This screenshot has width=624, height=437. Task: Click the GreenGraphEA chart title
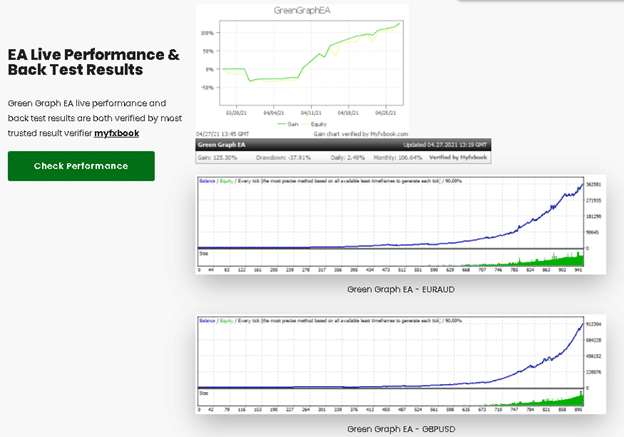click(302, 11)
